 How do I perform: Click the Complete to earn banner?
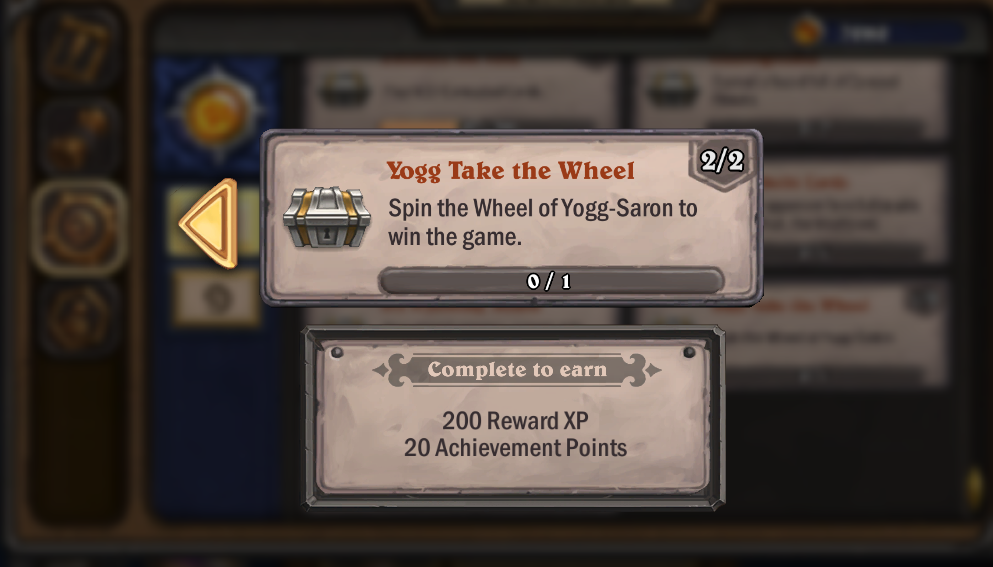(517, 369)
